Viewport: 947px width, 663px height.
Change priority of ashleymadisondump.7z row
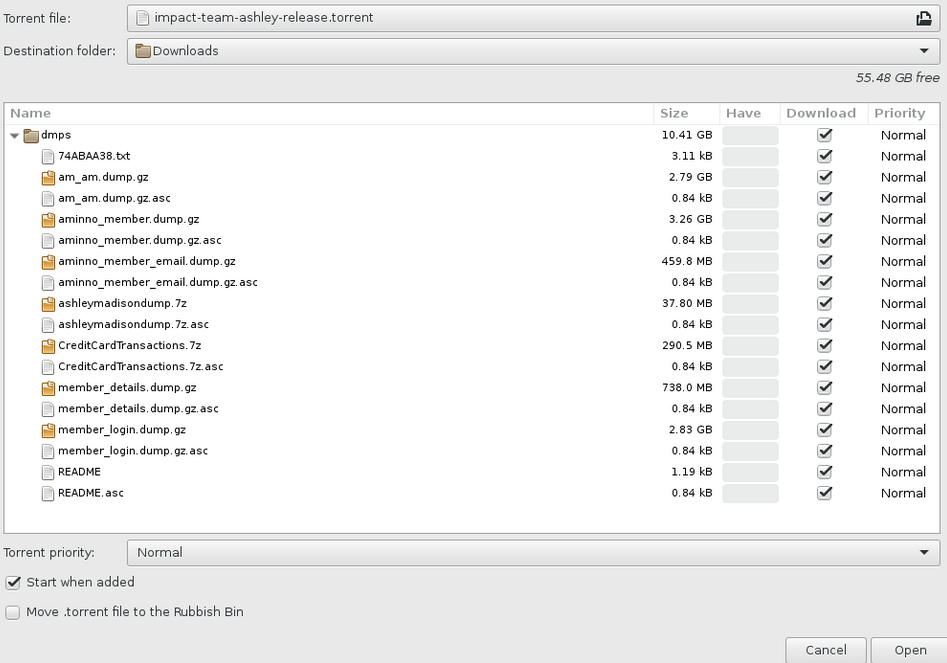[x=903, y=304]
